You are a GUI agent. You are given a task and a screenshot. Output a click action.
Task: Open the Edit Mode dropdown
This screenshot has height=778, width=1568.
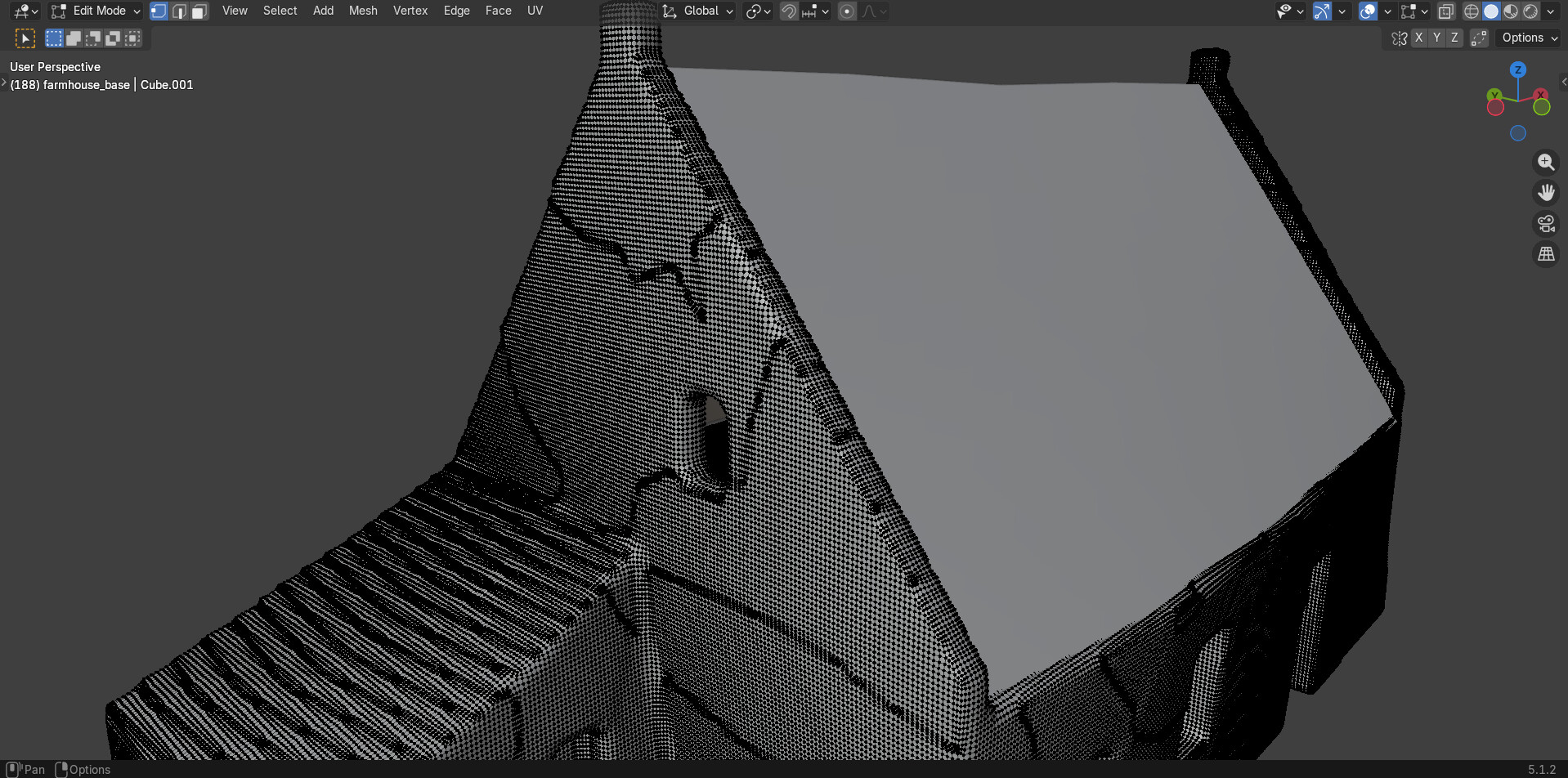pyautogui.click(x=96, y=11)
